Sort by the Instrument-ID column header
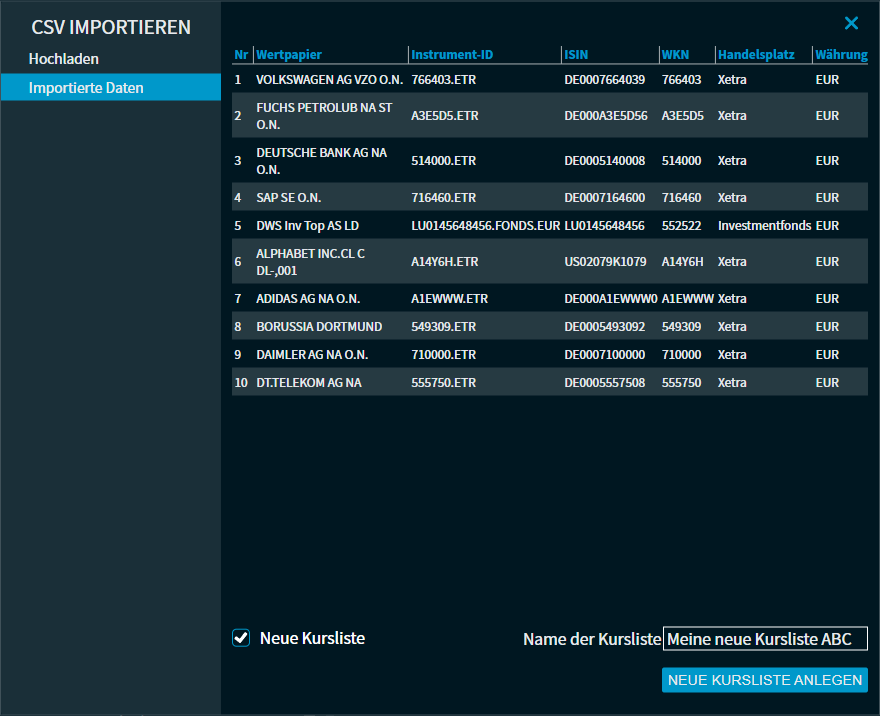The width and height of the screenshot is (880, 716). coord(452,54)
